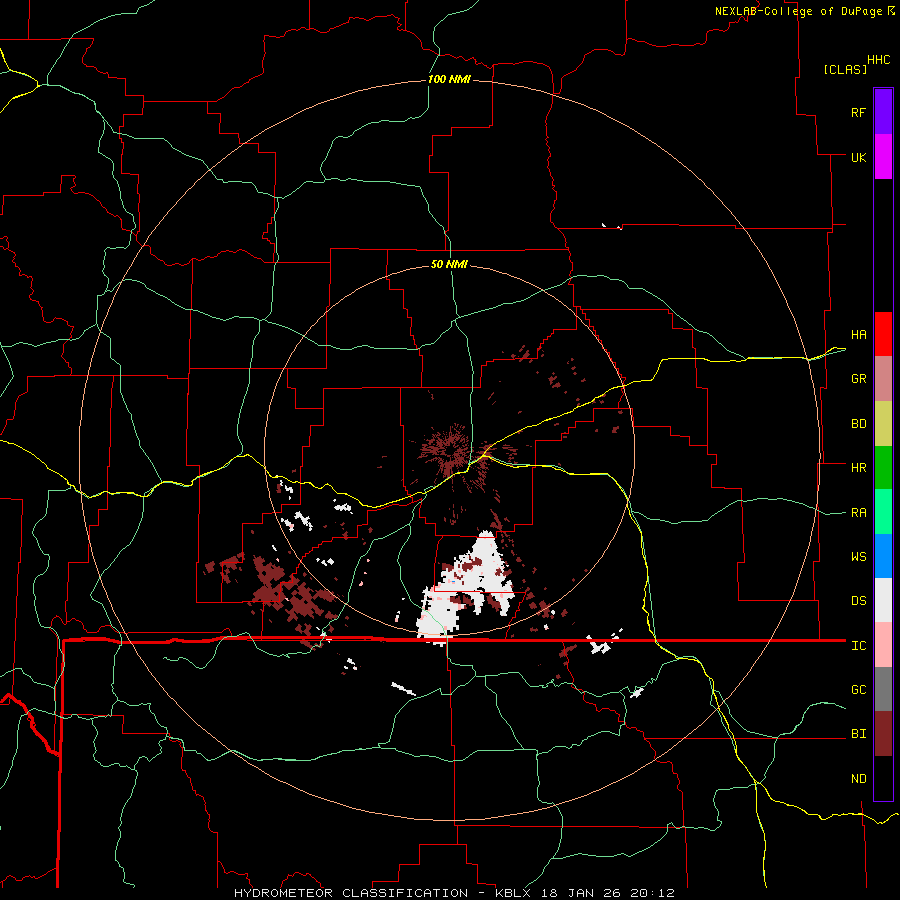
Task: Click the GC legend label
Action: pos(858,690)
